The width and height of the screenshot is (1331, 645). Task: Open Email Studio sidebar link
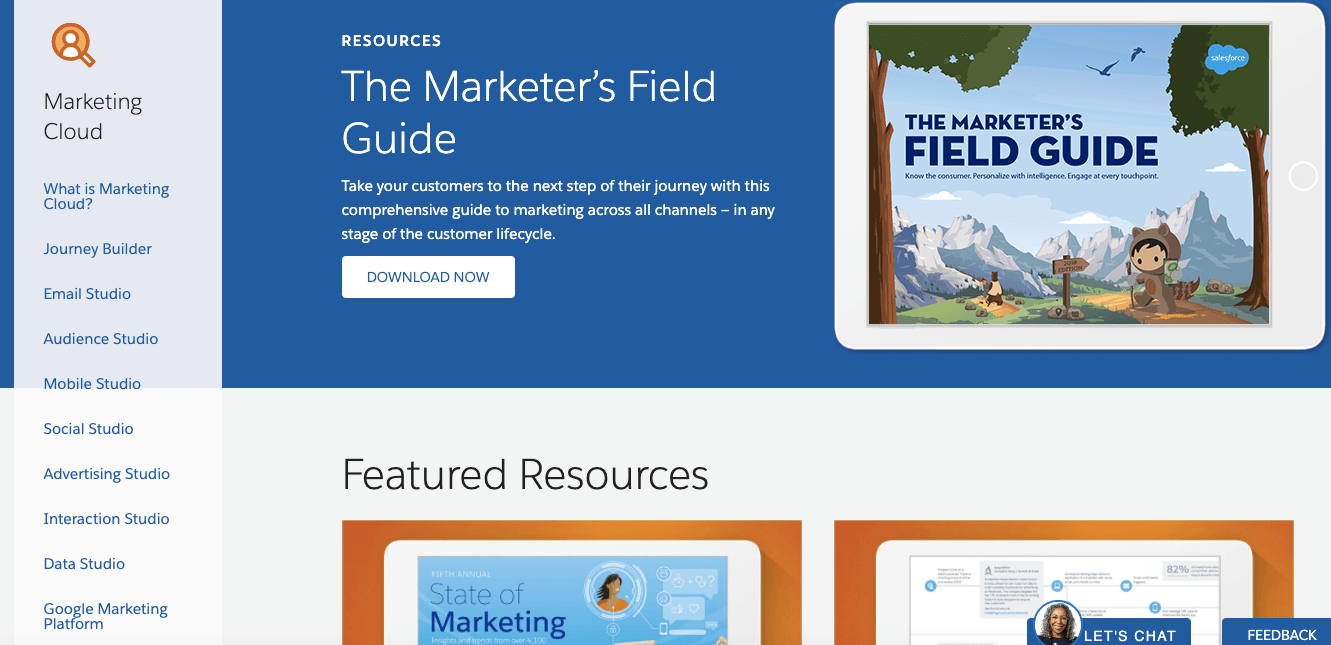[87, 294]
